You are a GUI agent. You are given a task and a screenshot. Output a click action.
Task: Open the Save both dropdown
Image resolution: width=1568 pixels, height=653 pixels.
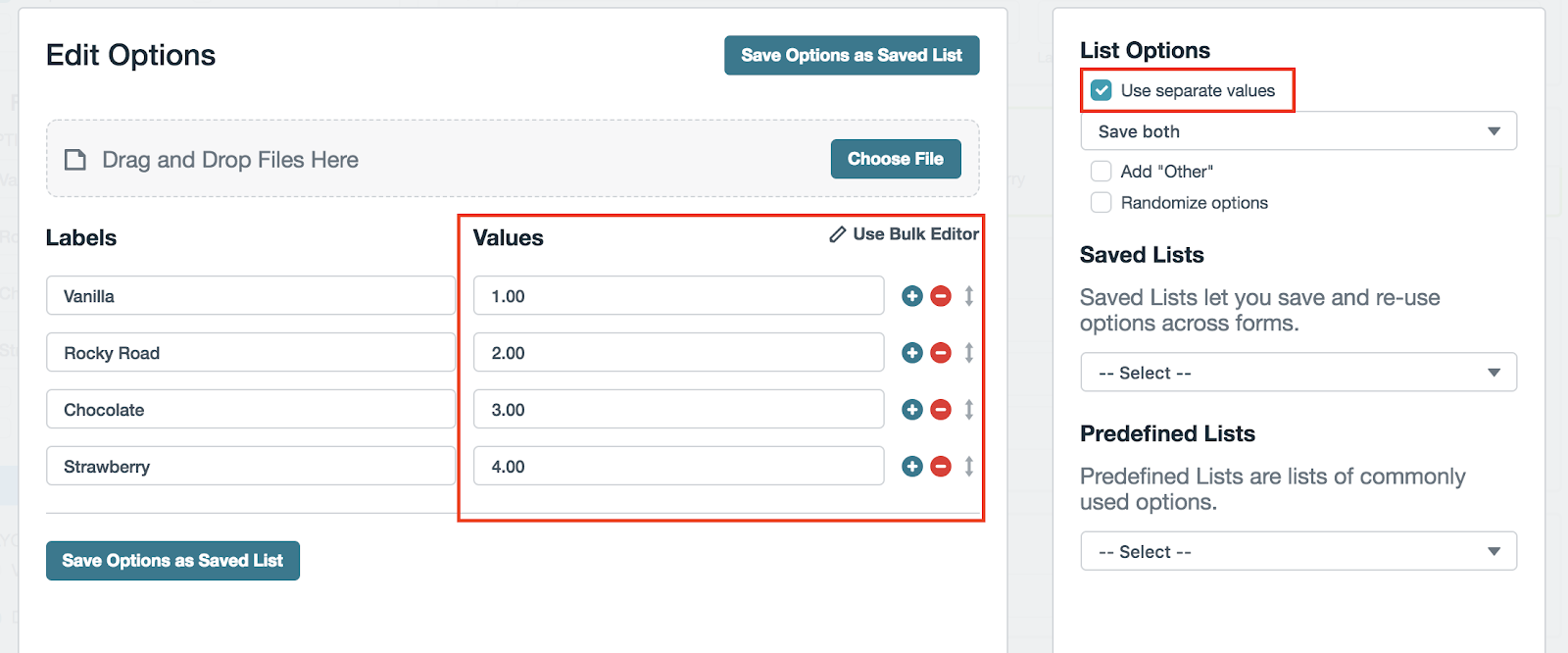point(1298,131)
